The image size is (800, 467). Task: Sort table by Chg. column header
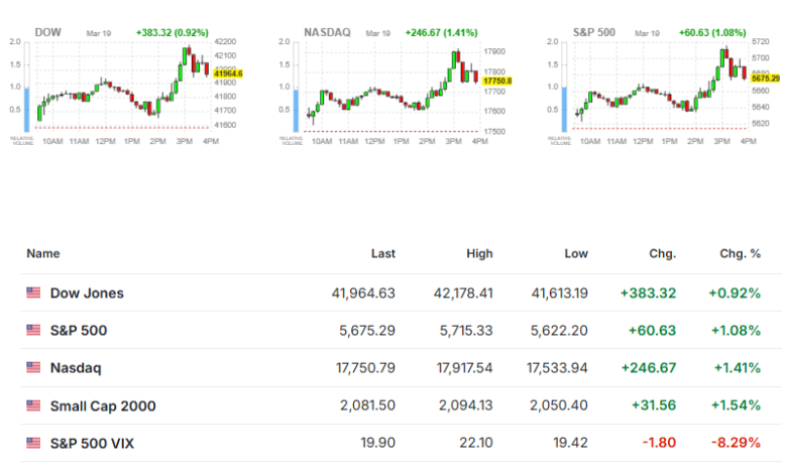coord(662,254)
